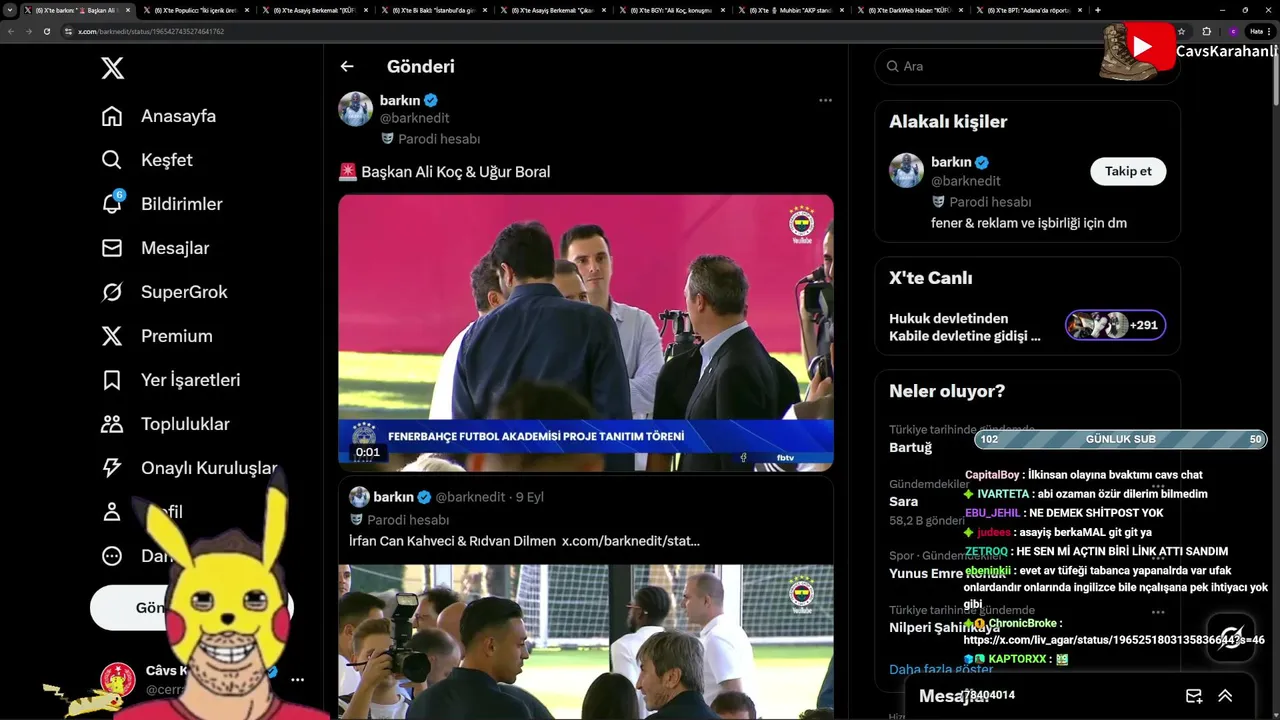
Task: Click the Grok icon next to SuperGrok
Action: point(112,292)
